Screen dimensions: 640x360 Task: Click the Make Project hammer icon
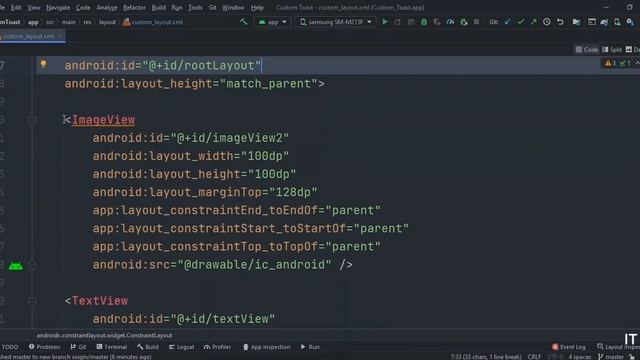point(244,22)
